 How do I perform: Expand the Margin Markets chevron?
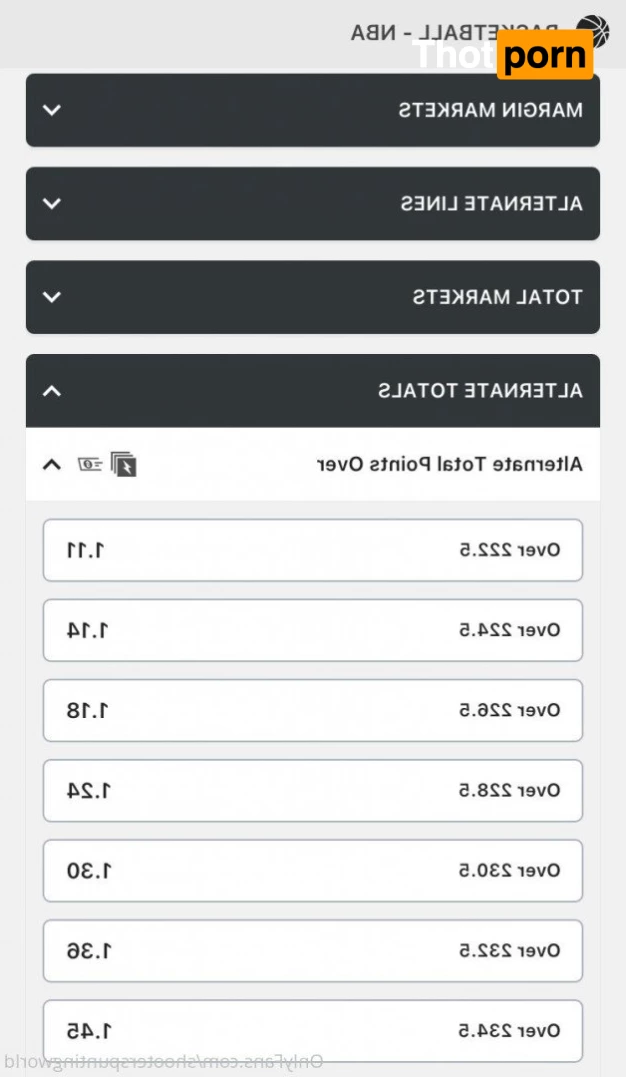tap(52, 110)
